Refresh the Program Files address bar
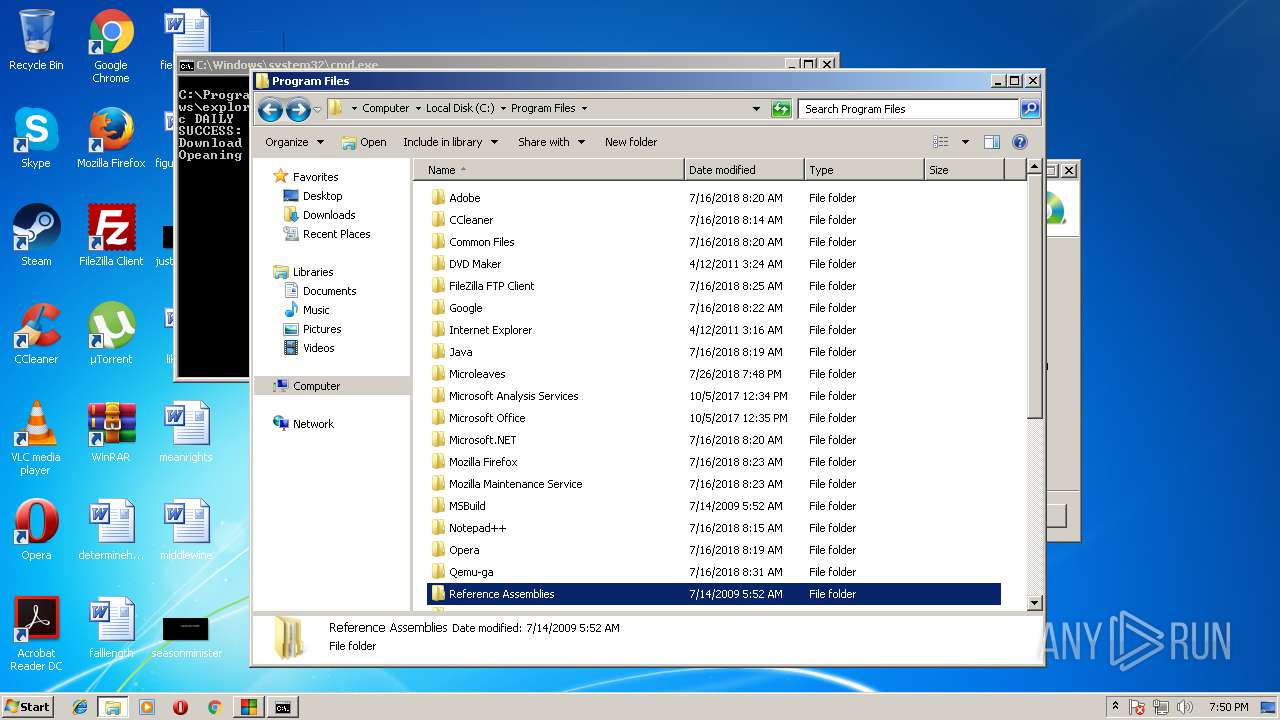Viewport: 1280px width, 720px height. tap(782, 109)
